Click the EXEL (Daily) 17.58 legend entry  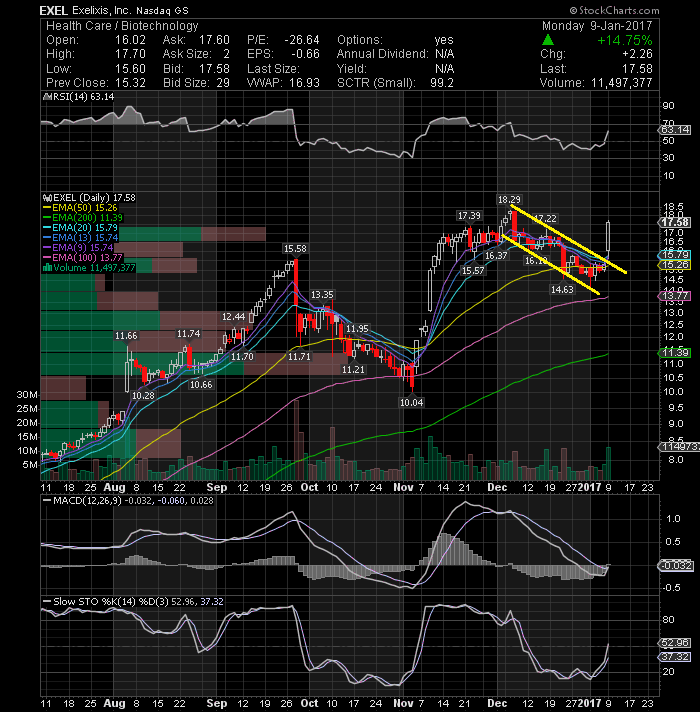pos(94,198)
